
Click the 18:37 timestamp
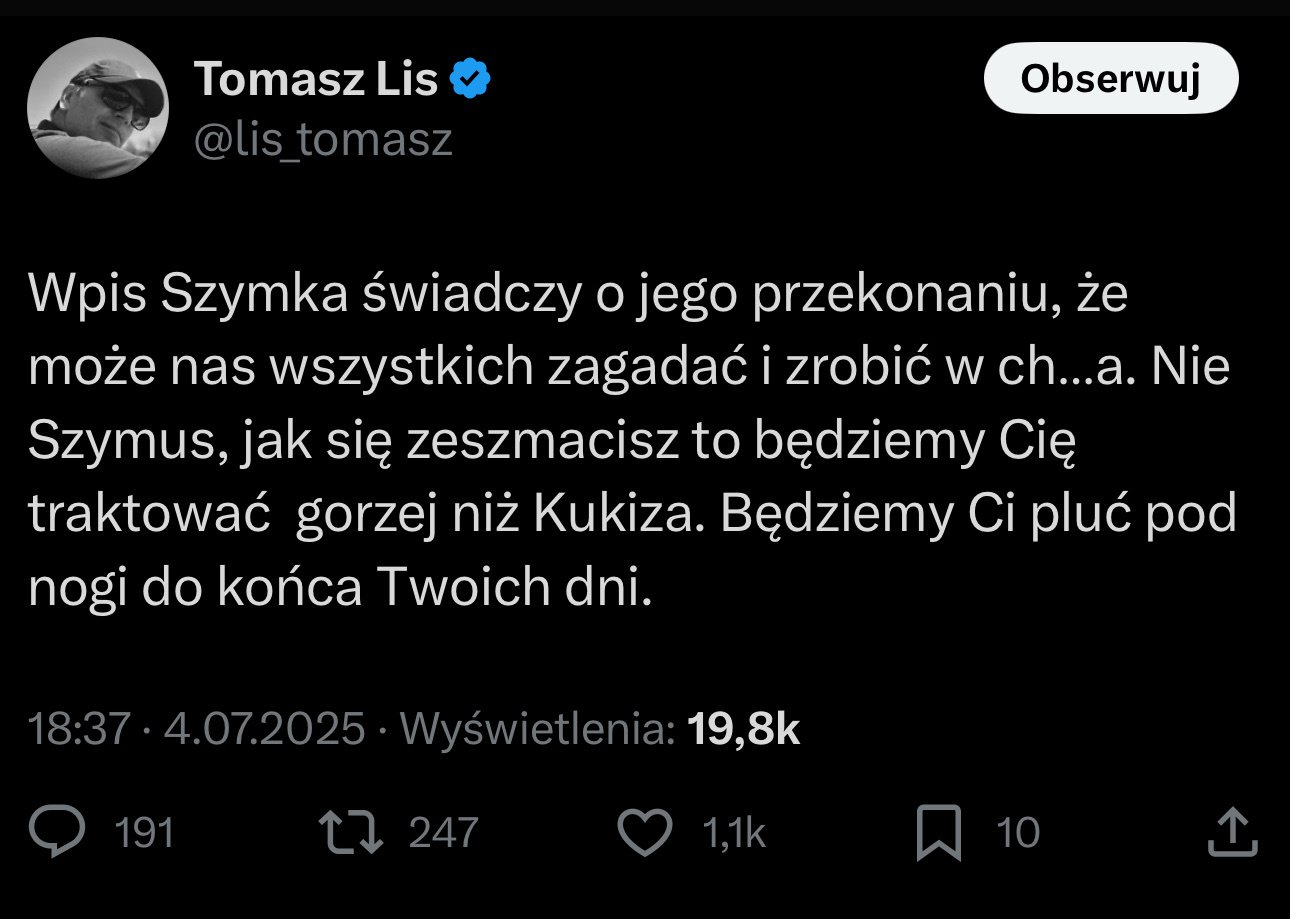point(80,729)
